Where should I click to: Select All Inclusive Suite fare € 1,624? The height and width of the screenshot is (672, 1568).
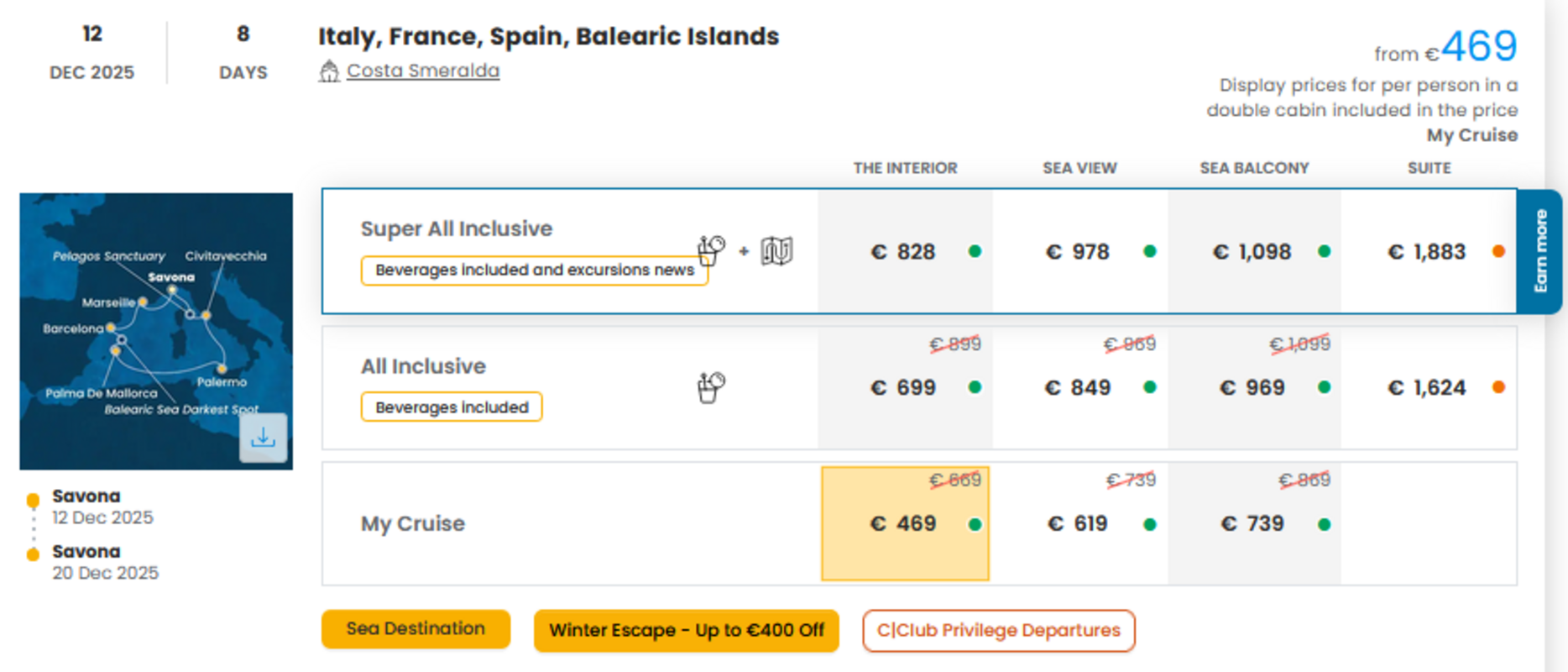(1429, 387)
